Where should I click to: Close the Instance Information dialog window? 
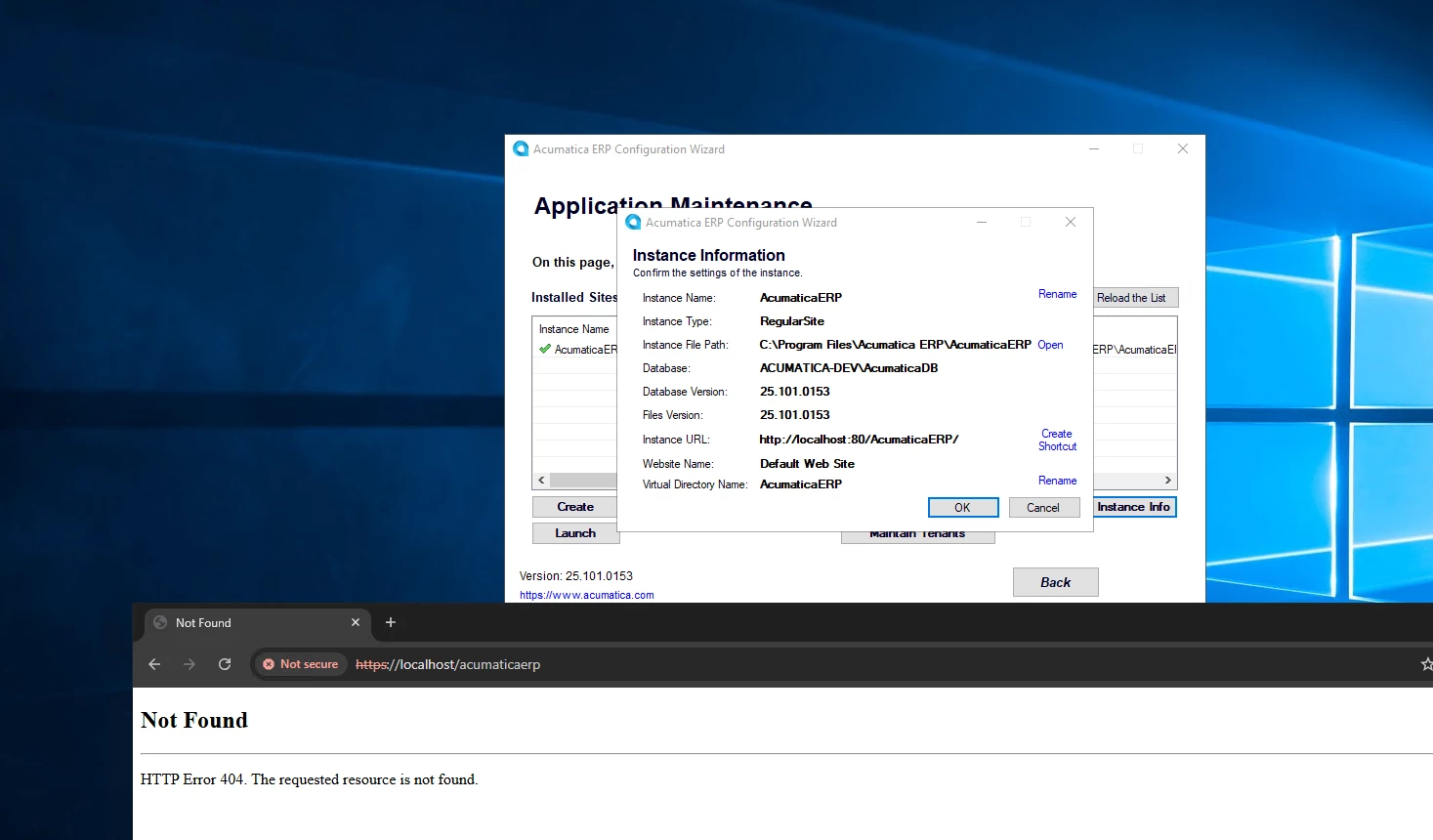[x=1071, y=222]
